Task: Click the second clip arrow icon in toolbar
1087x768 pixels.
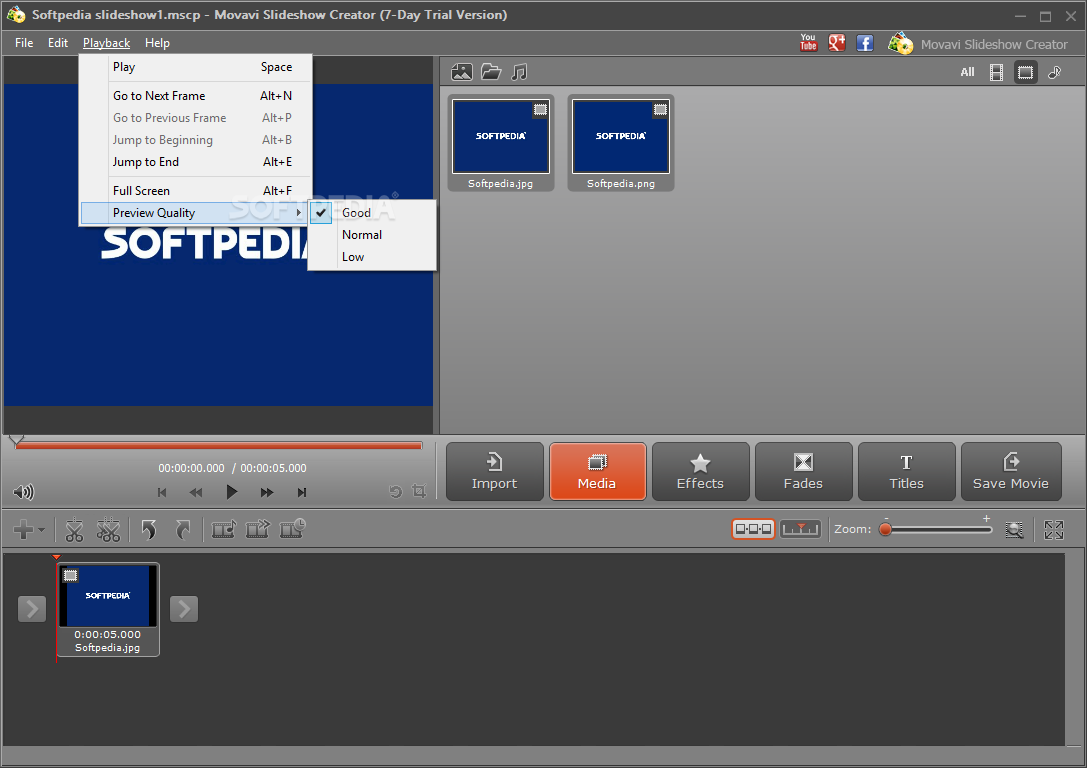Action: [x=258, y=530]
